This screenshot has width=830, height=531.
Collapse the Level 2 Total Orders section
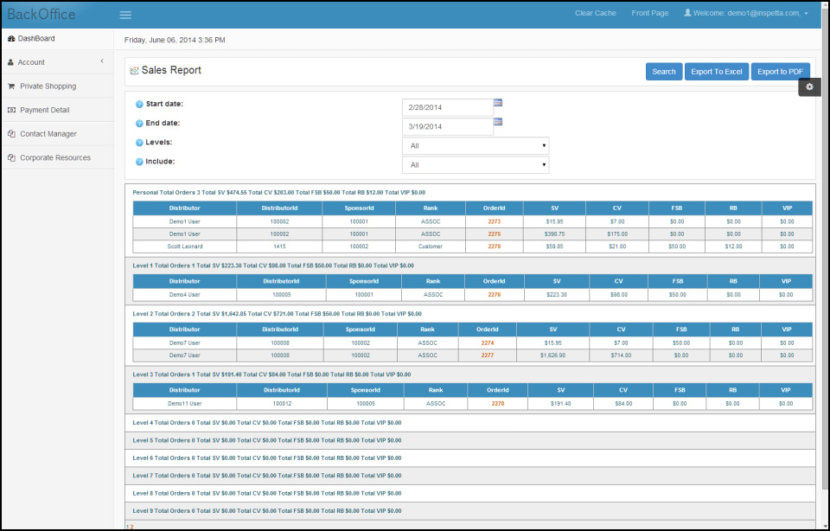[x=277, y=314]
